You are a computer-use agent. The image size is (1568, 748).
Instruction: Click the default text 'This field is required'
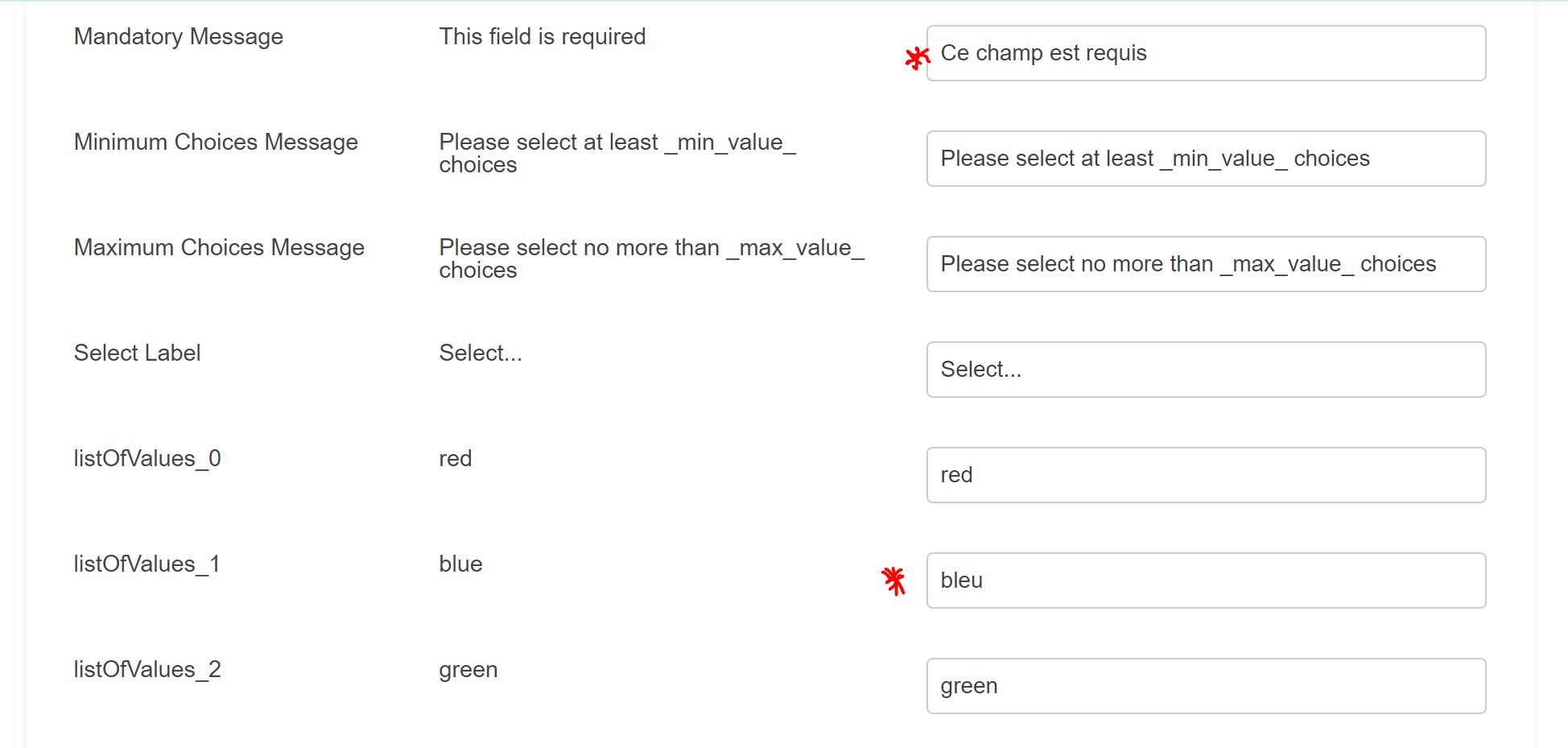pos(543,37)
